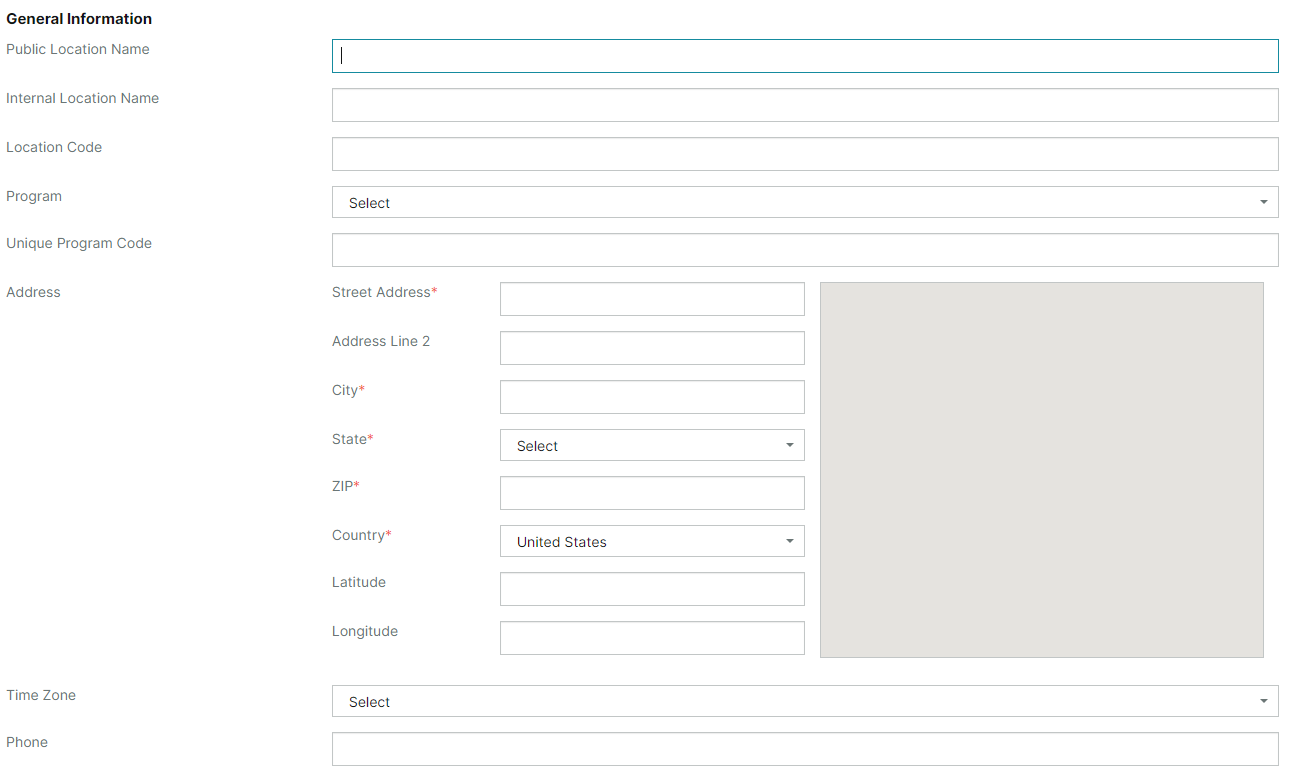Screen dimensions: 1293x774
Task: Click the Location Code label
Action: tap(54, 147)
